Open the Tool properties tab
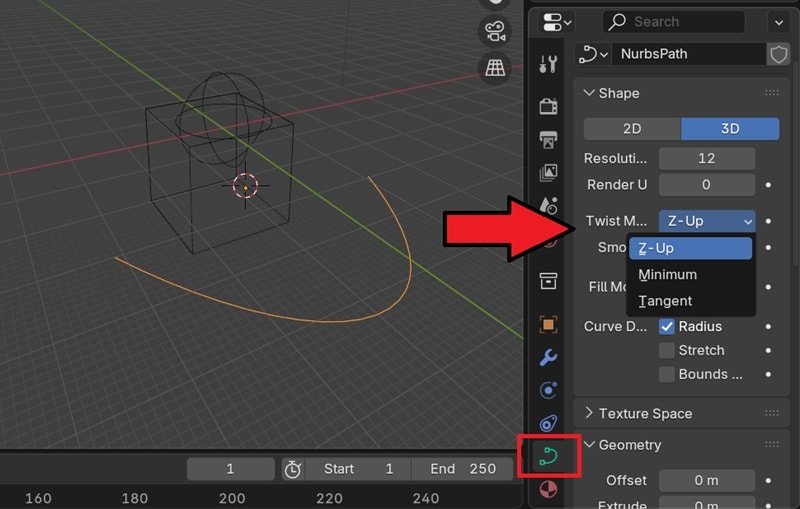Screen dimensions: 800x509 [548, 65]
